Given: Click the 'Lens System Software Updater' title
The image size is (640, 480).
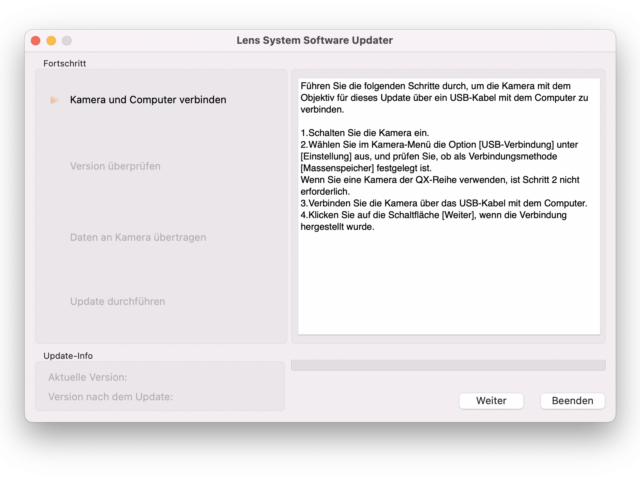Looking at the screenshot, I should (314, 40).
